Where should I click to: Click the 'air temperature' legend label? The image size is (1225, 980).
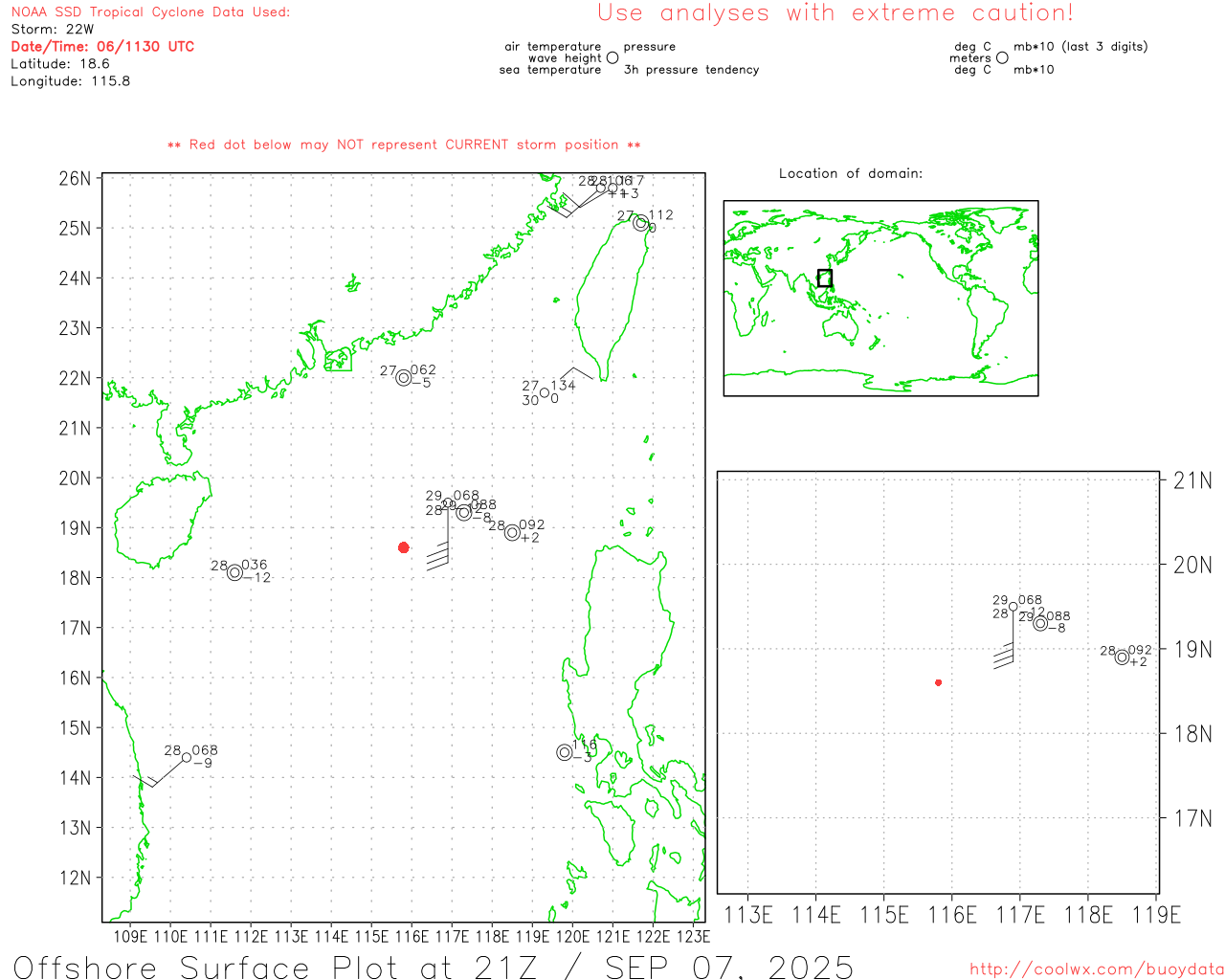553,47
